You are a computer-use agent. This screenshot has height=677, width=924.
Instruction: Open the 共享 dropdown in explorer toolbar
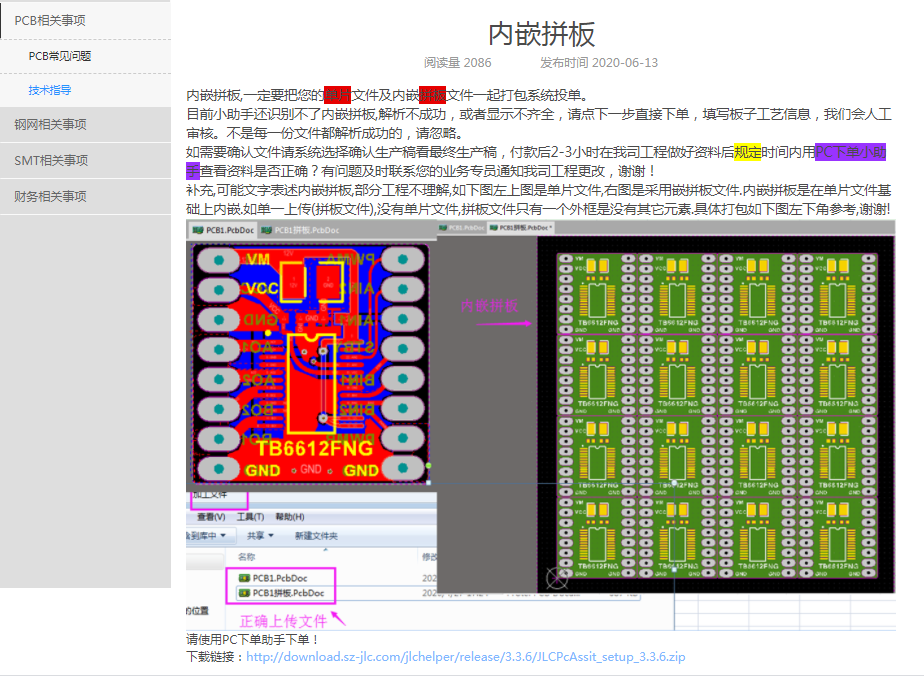click(261, 536)
